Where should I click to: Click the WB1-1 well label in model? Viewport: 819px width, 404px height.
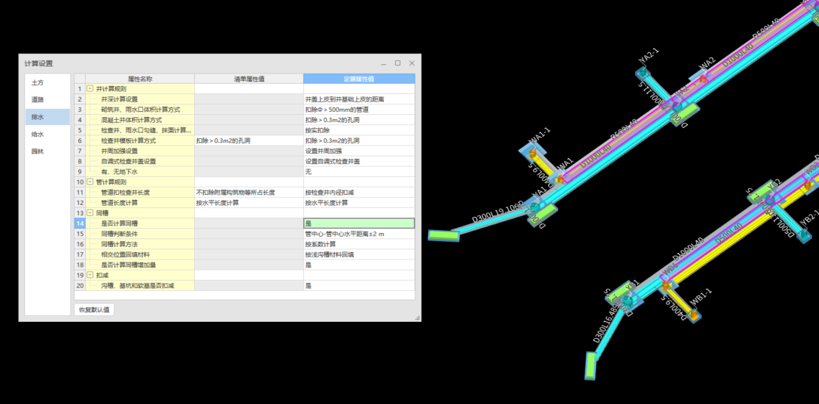point(700,295)
